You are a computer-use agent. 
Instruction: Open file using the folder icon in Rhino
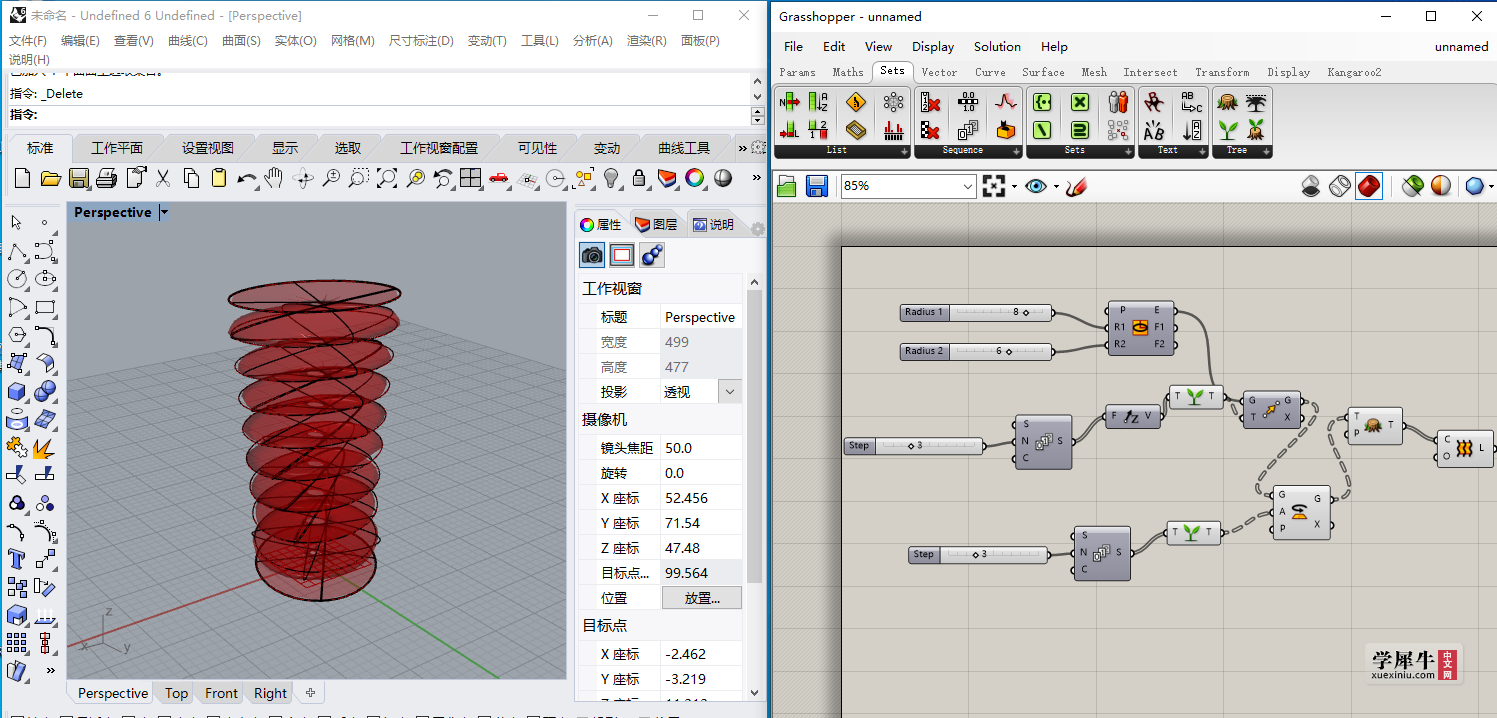coord(51,178)
